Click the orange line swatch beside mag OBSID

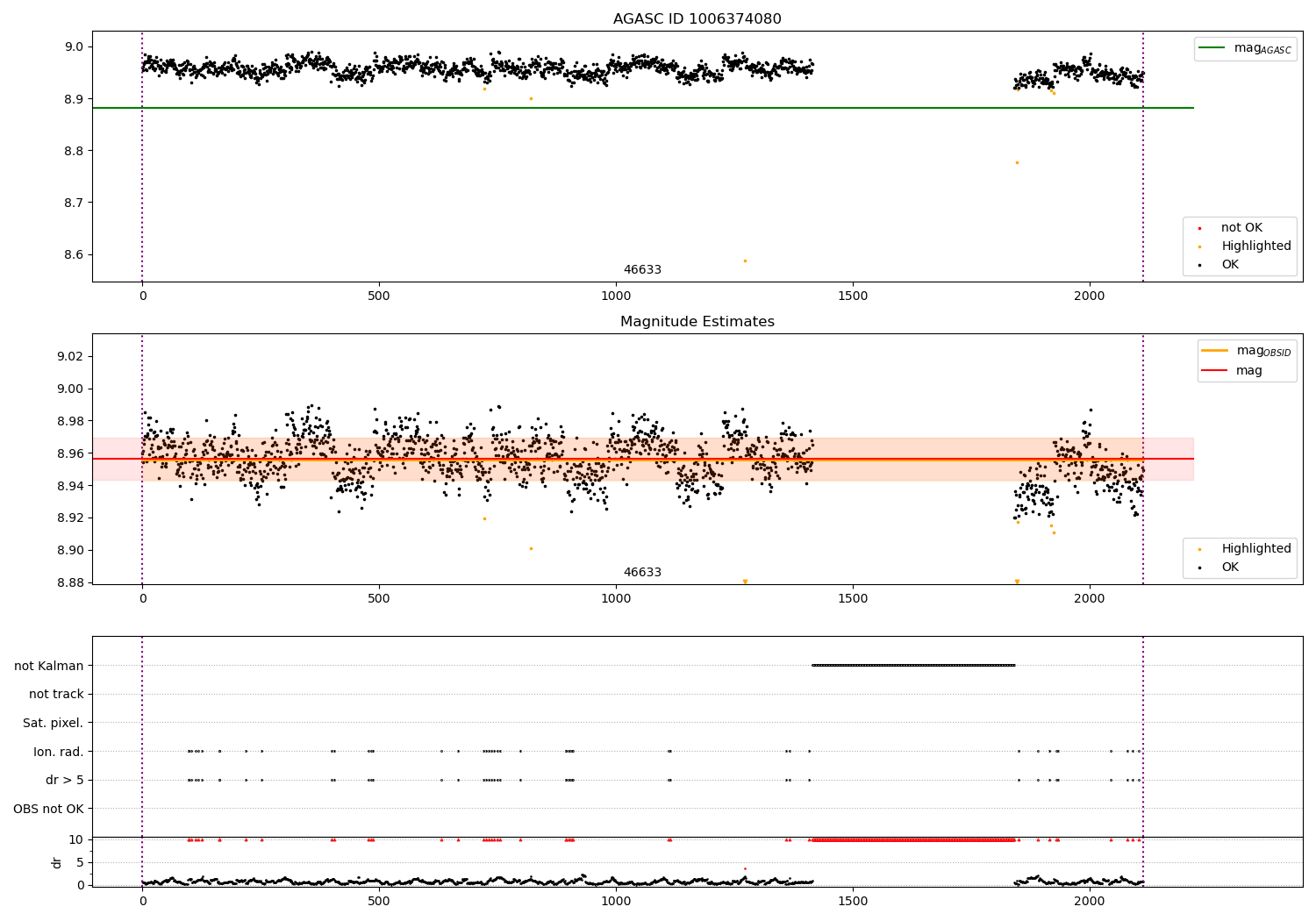click(1214, 351)
